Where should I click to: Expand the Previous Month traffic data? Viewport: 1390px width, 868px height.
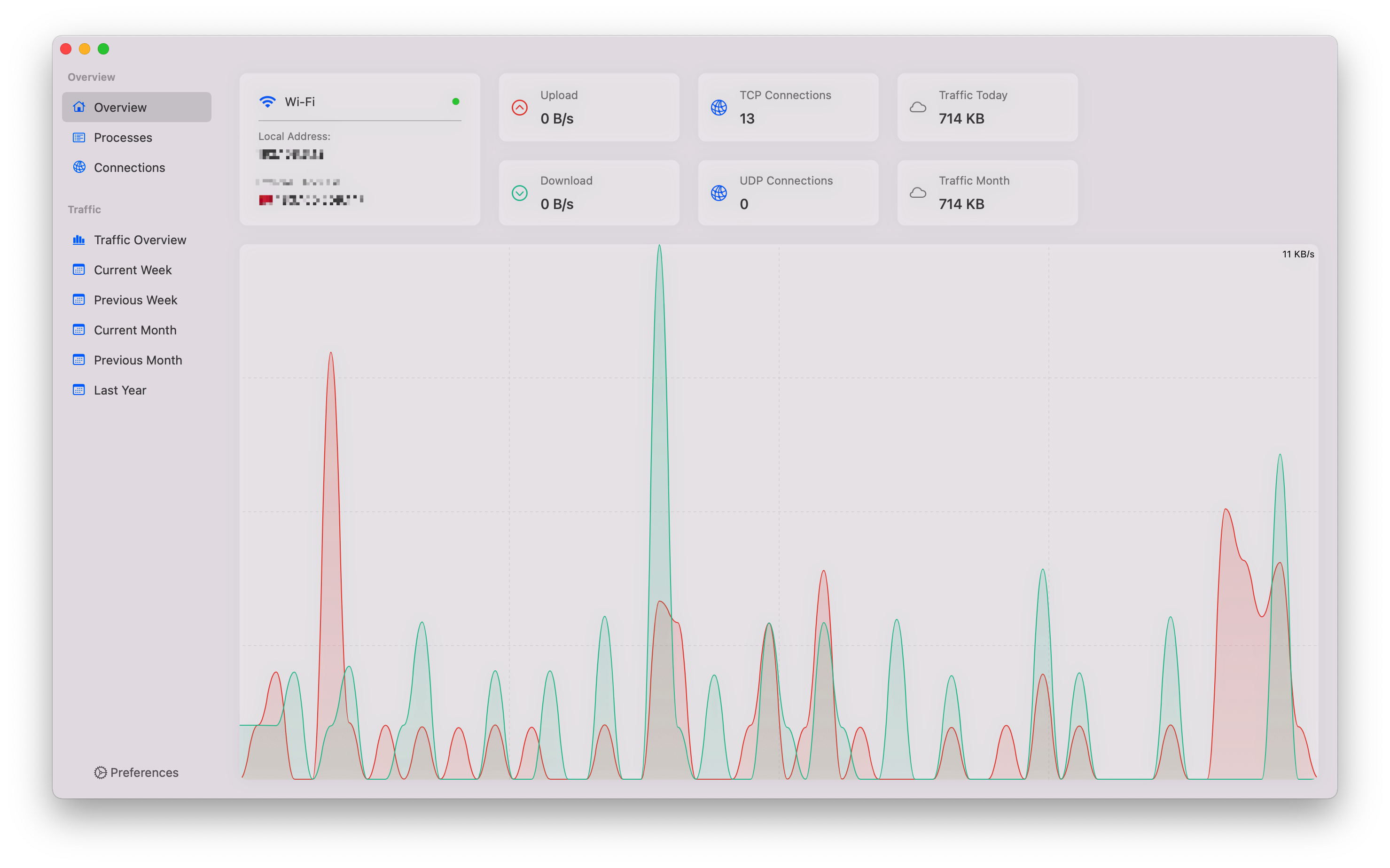137,359
